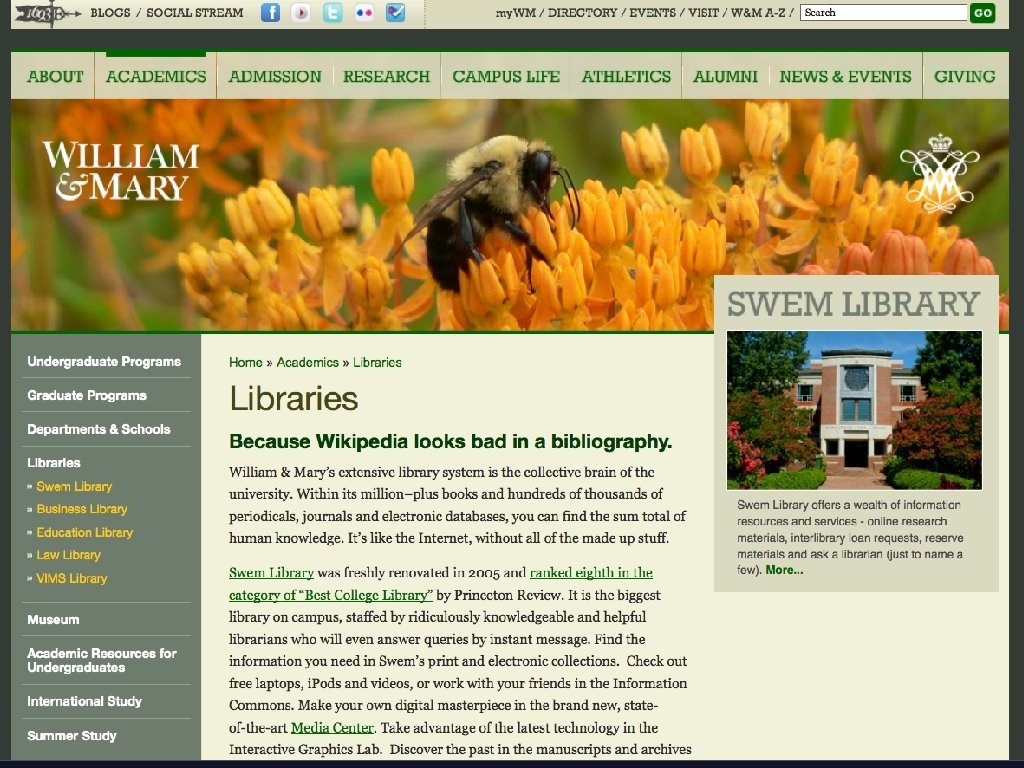The height and width of the screenshot is (768, 1024).
Task: Open the Social Stream link
Action: click(x=195, y=12)
